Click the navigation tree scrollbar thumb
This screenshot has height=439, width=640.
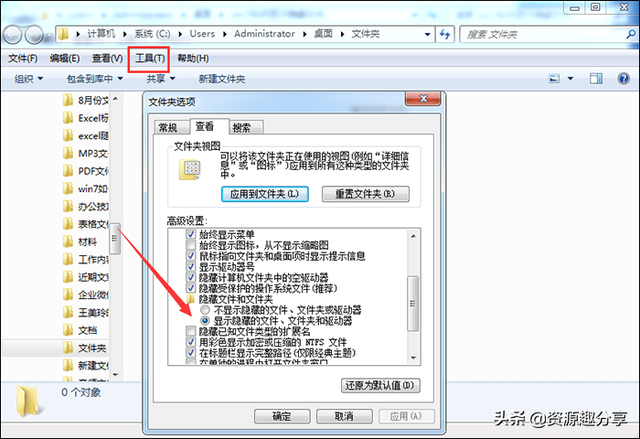115,238
